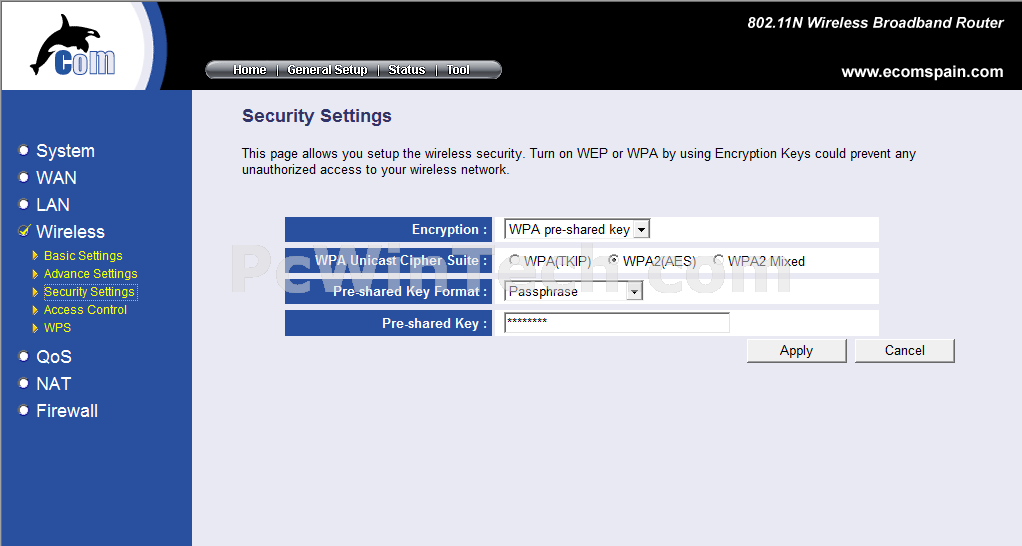Screen dimensions: 1022x546
Task: Click the bullet icon beside WAN
Action: 23,177
